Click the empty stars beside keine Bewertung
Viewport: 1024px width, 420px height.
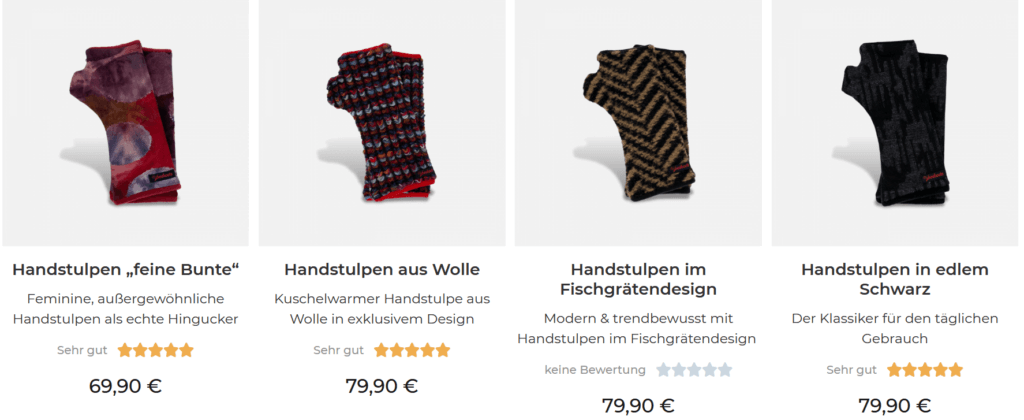(694, 370)
